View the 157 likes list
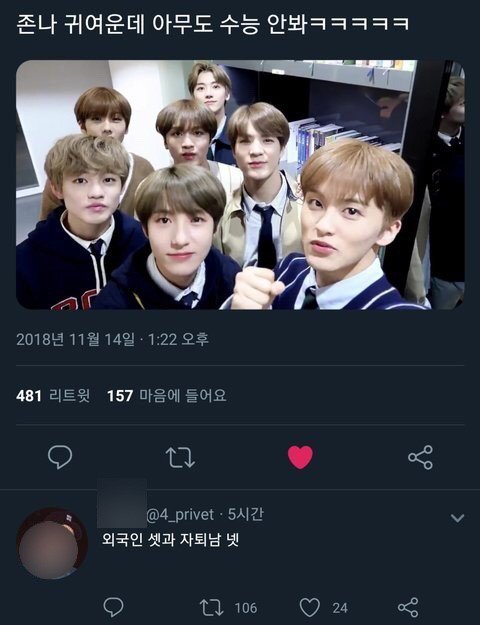Viewport: 480px width, 625px height. [x=167, y=396]
